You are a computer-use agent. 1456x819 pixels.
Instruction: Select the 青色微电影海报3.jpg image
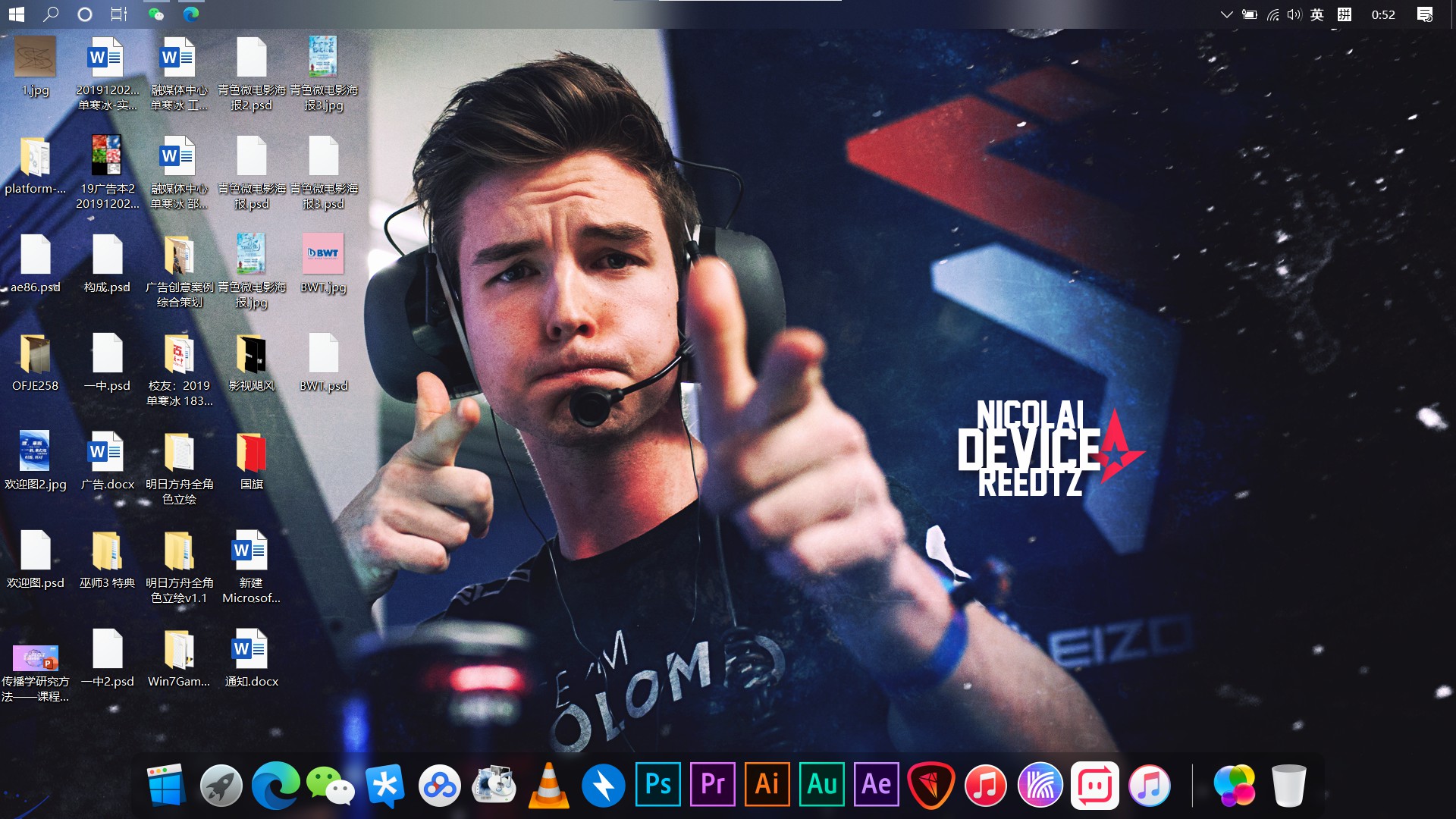(324, 73)
